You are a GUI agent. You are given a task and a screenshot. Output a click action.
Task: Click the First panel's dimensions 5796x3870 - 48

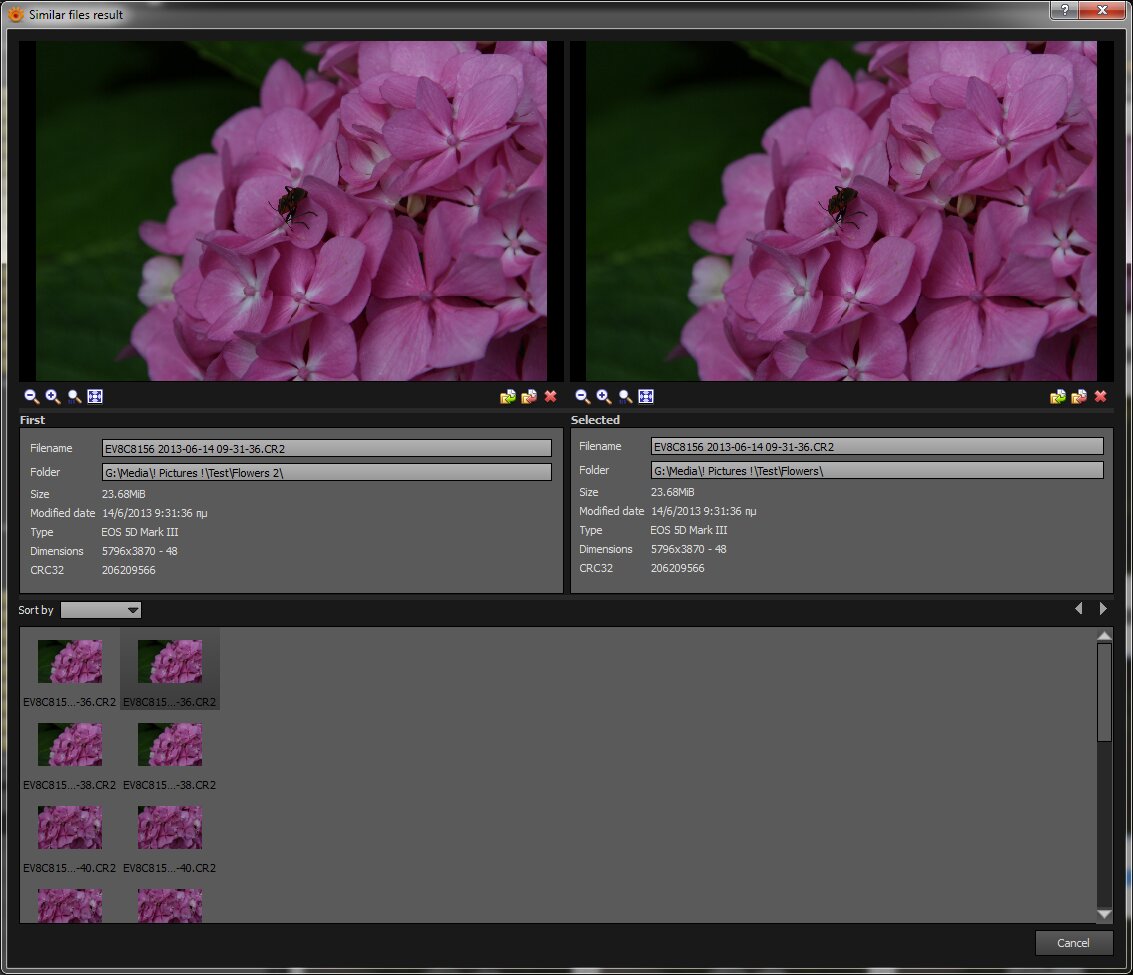pos(139,551)
